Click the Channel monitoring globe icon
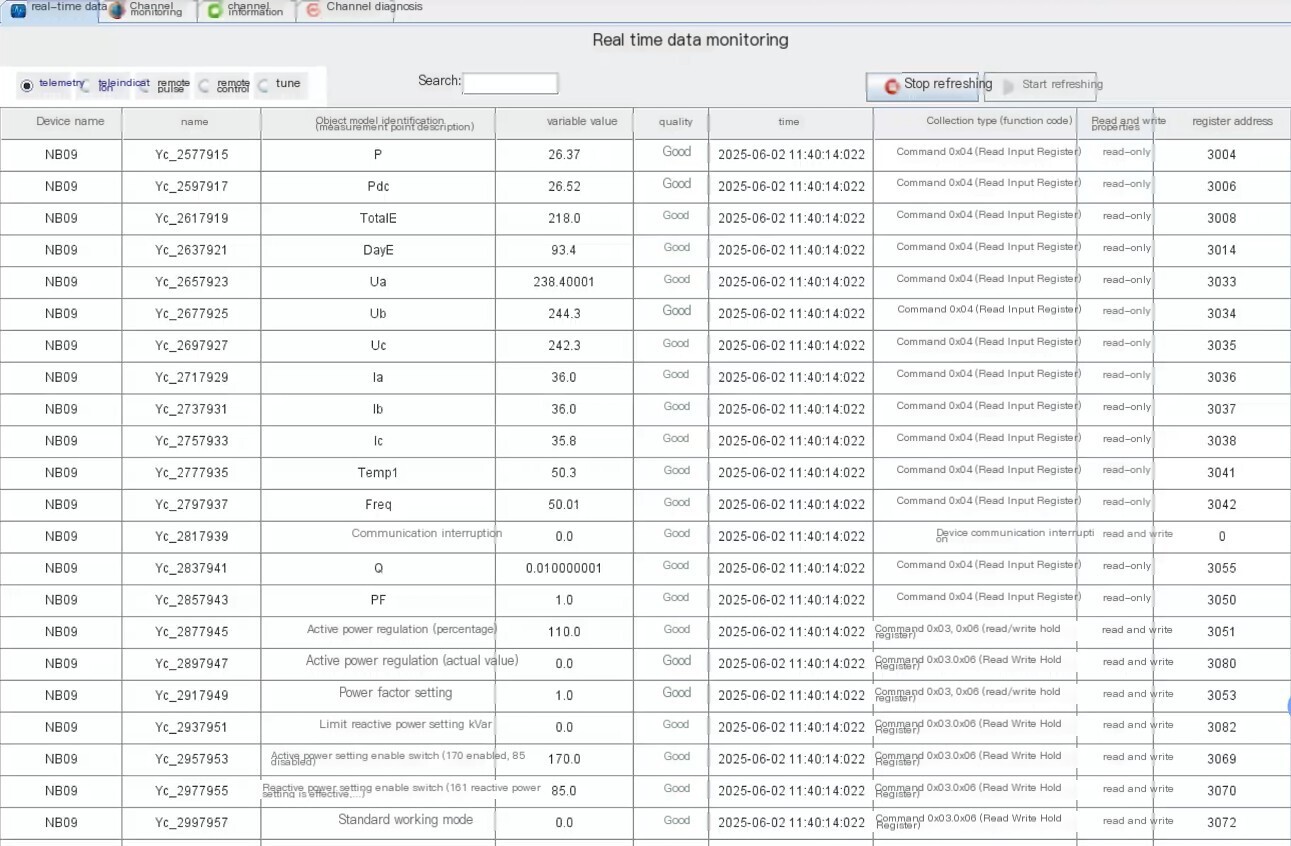The height and width of the screenshot is (846, 1291). click(x=116, y=10)
